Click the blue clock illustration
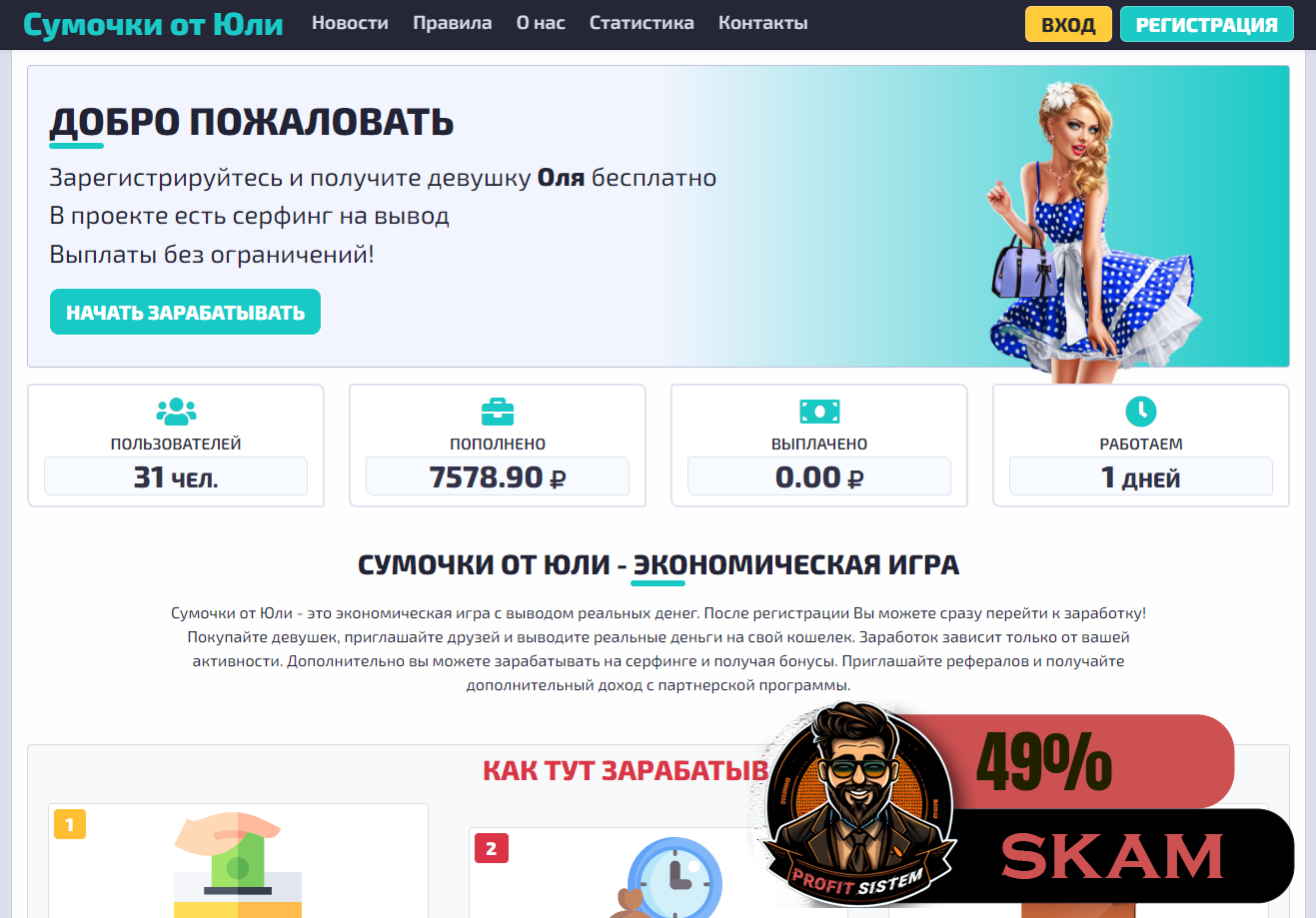1316x918 pixels. pyautogui.click(x=671, y=877)
